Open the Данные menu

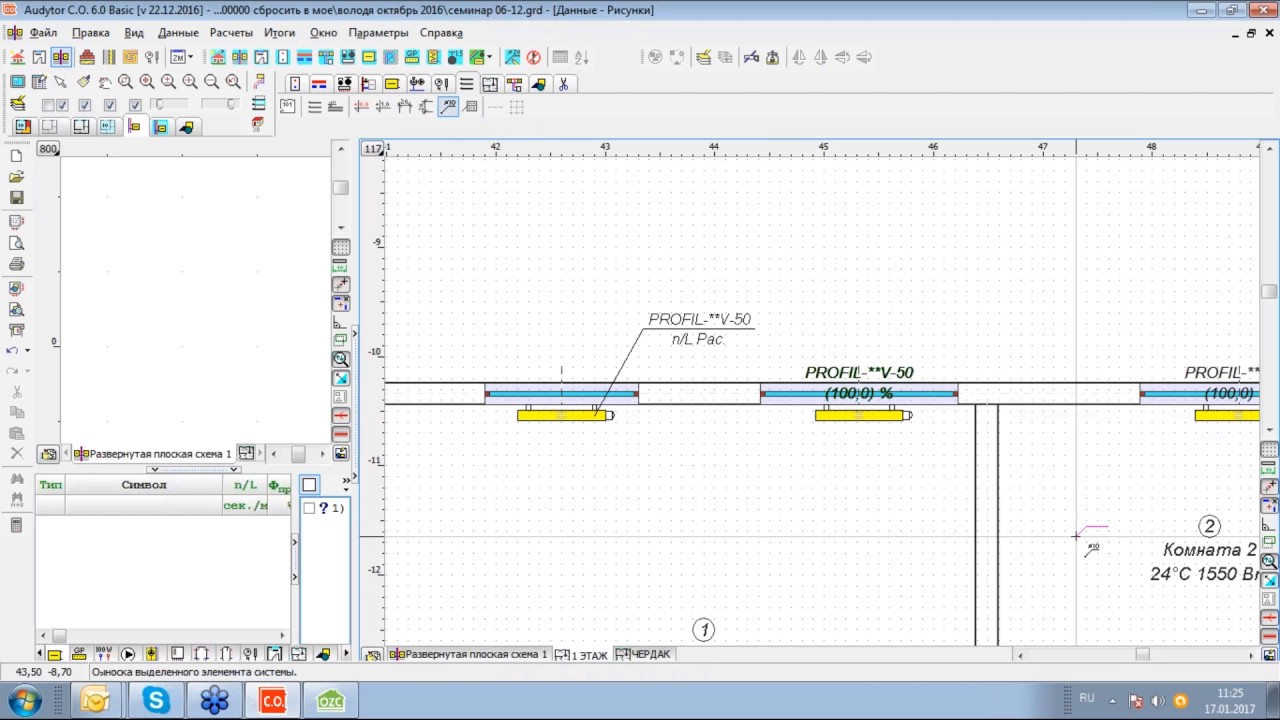click(x=178, y=33)
